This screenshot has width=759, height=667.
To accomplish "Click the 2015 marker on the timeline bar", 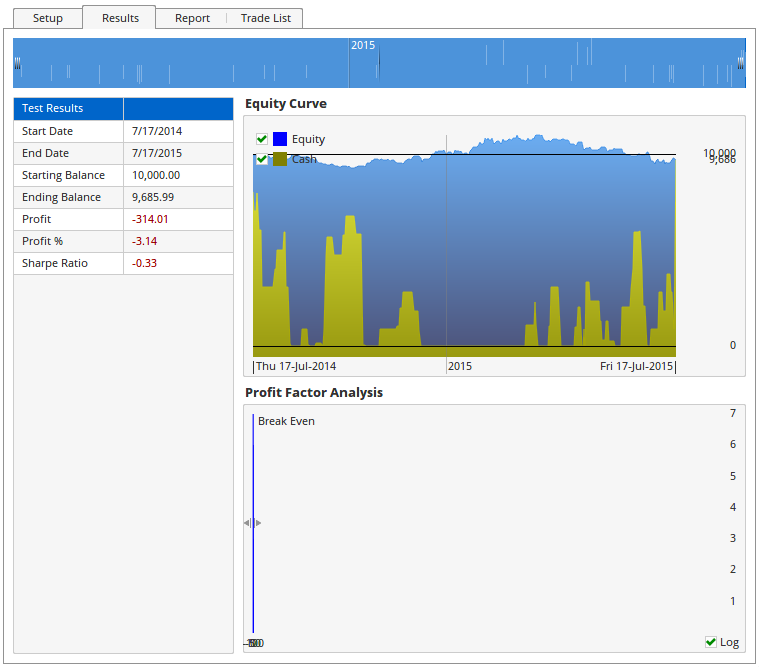I will tap(363, 45).
